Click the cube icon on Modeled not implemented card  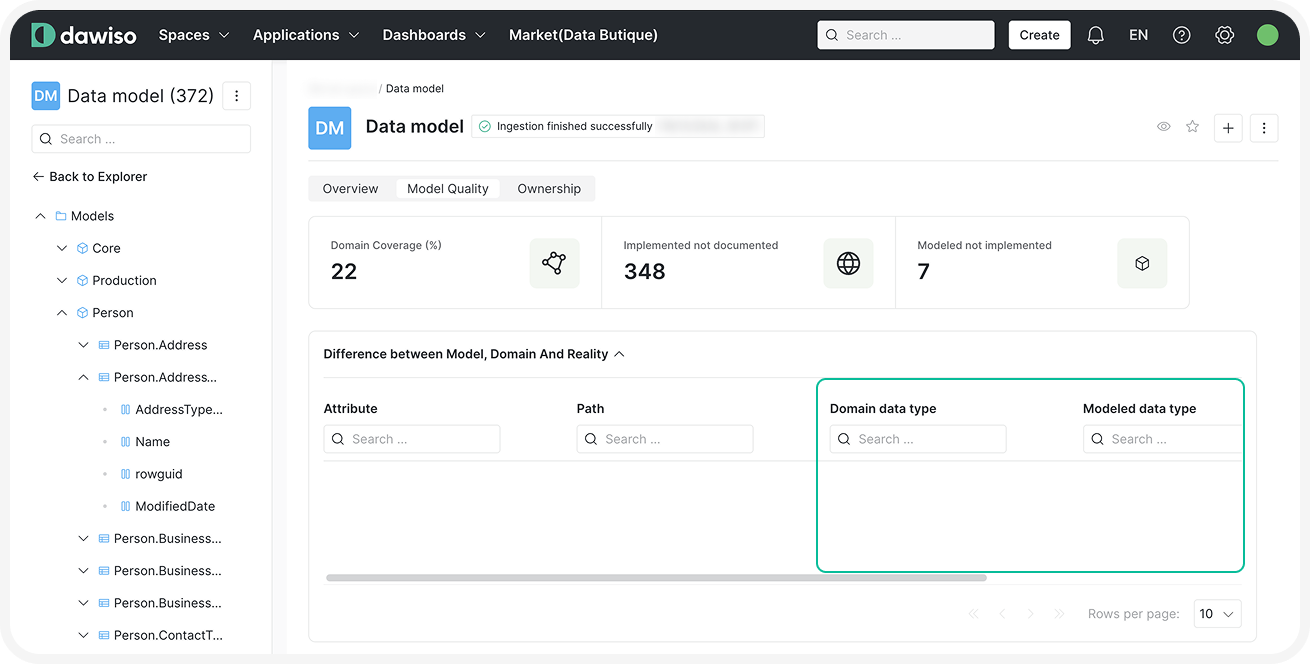1142,263
